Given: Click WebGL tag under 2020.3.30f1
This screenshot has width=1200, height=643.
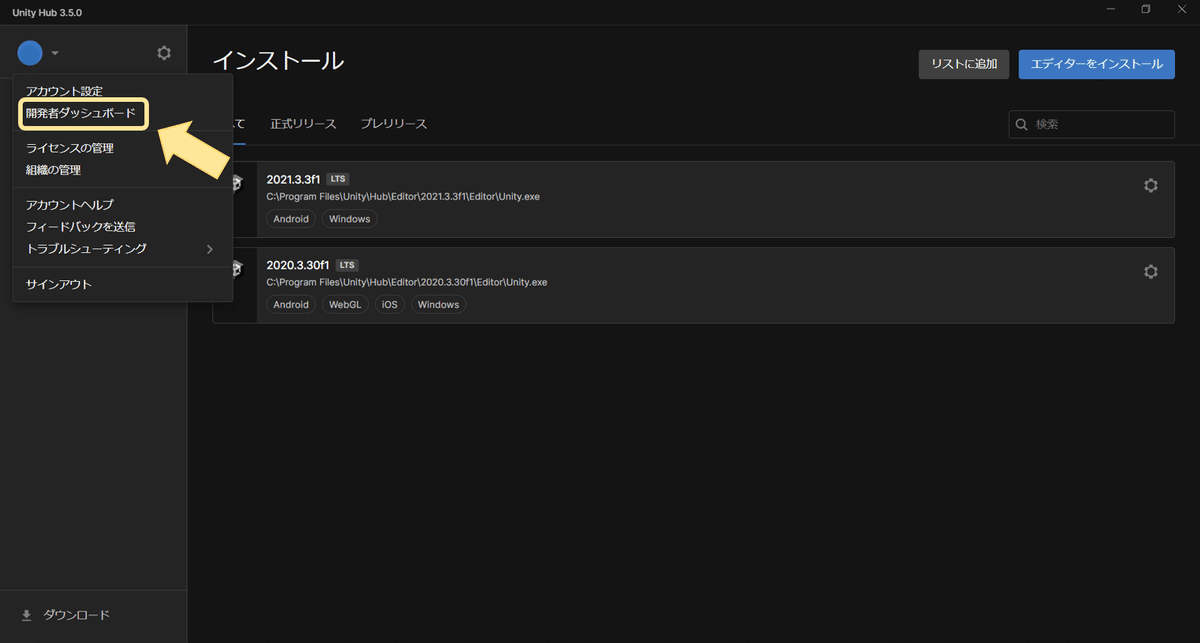Looking at the screenshot, I should pos(346,305).
